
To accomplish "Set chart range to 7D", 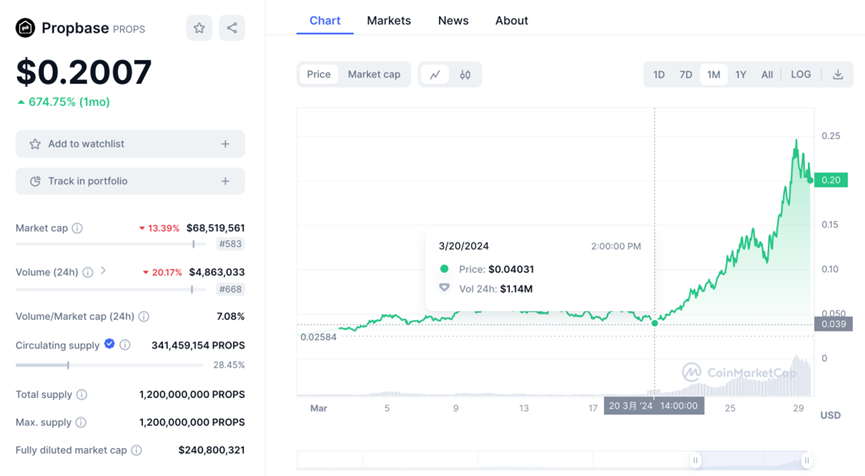I will pyautogui.click(x=686, y=74).
